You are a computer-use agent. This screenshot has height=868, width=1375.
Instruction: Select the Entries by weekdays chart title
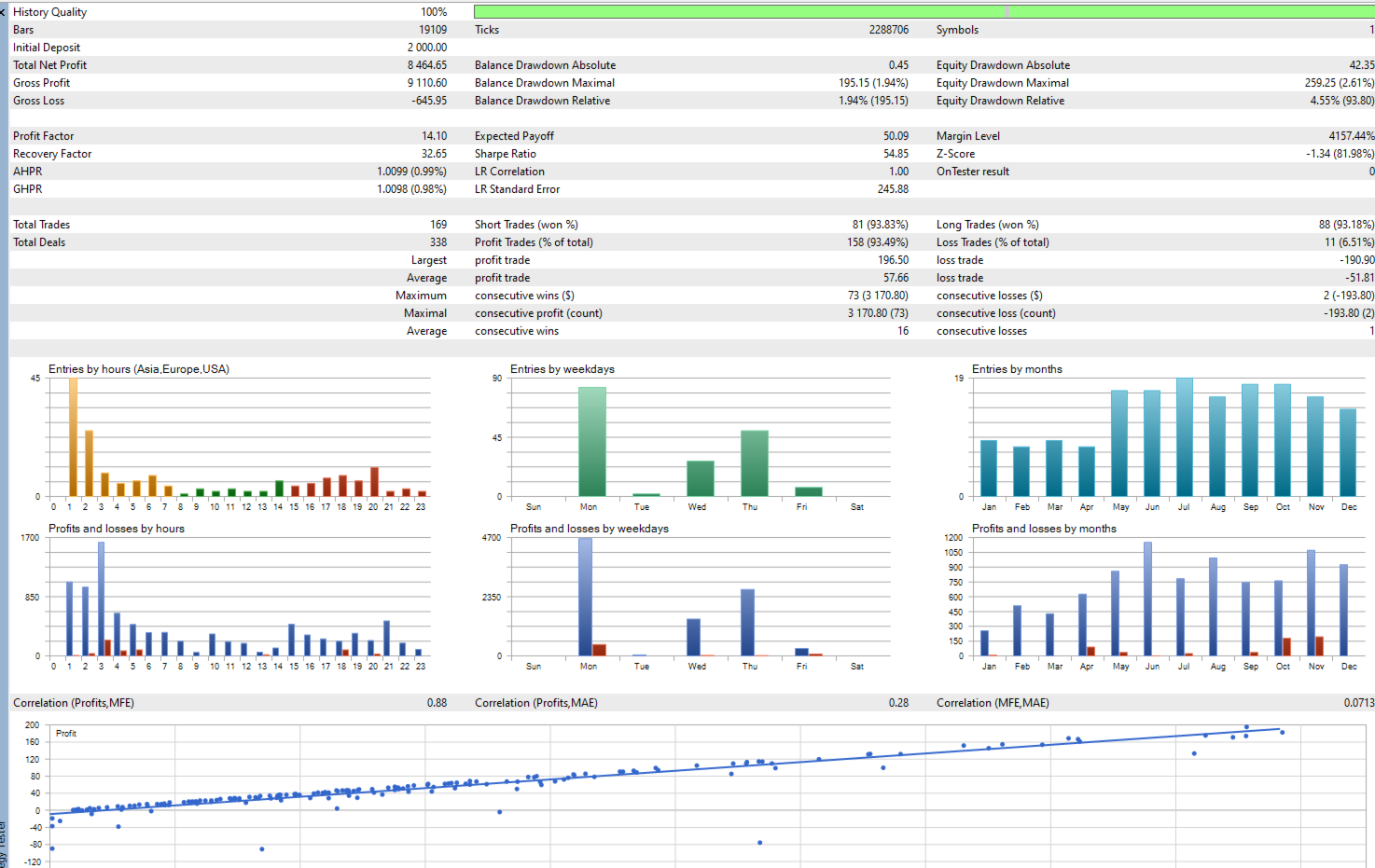[x=562, y=369]
